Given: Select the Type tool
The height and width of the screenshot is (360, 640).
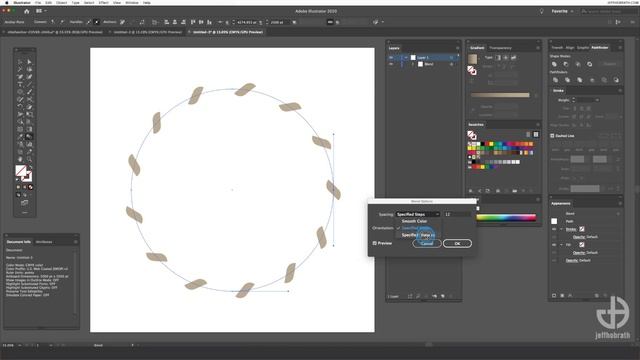Looking at the screenshot, I should click(x=20, y=84).
